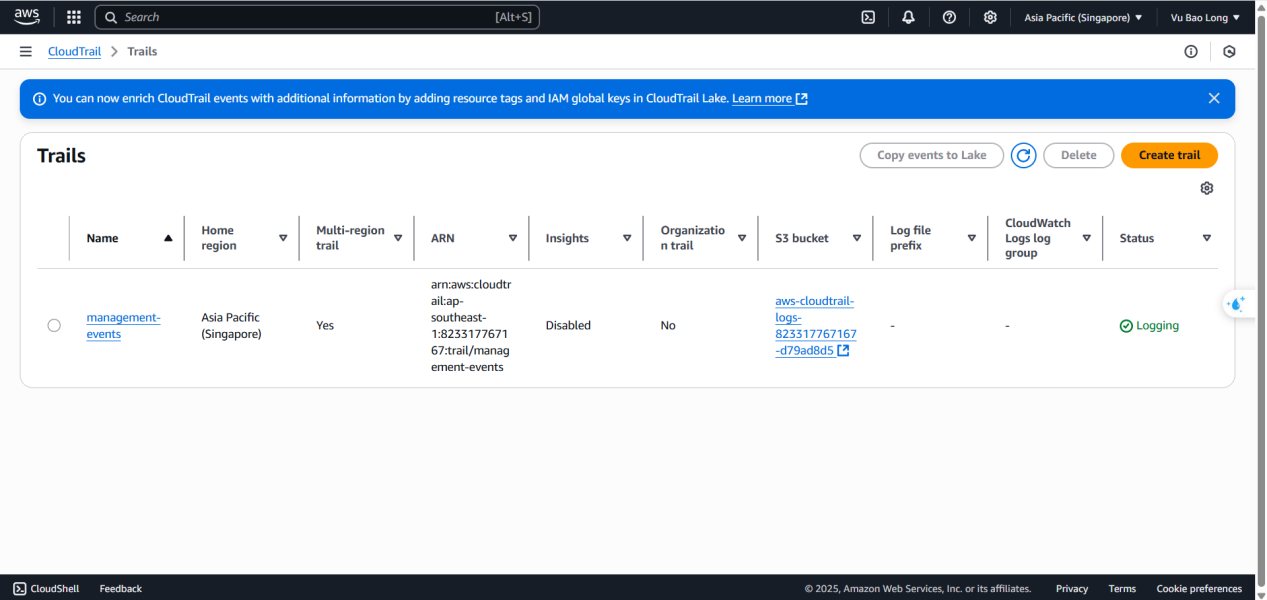Click the Trails breadcrumb item
The width and height of the screenshot is (1267, 600).
click(142, 51)
